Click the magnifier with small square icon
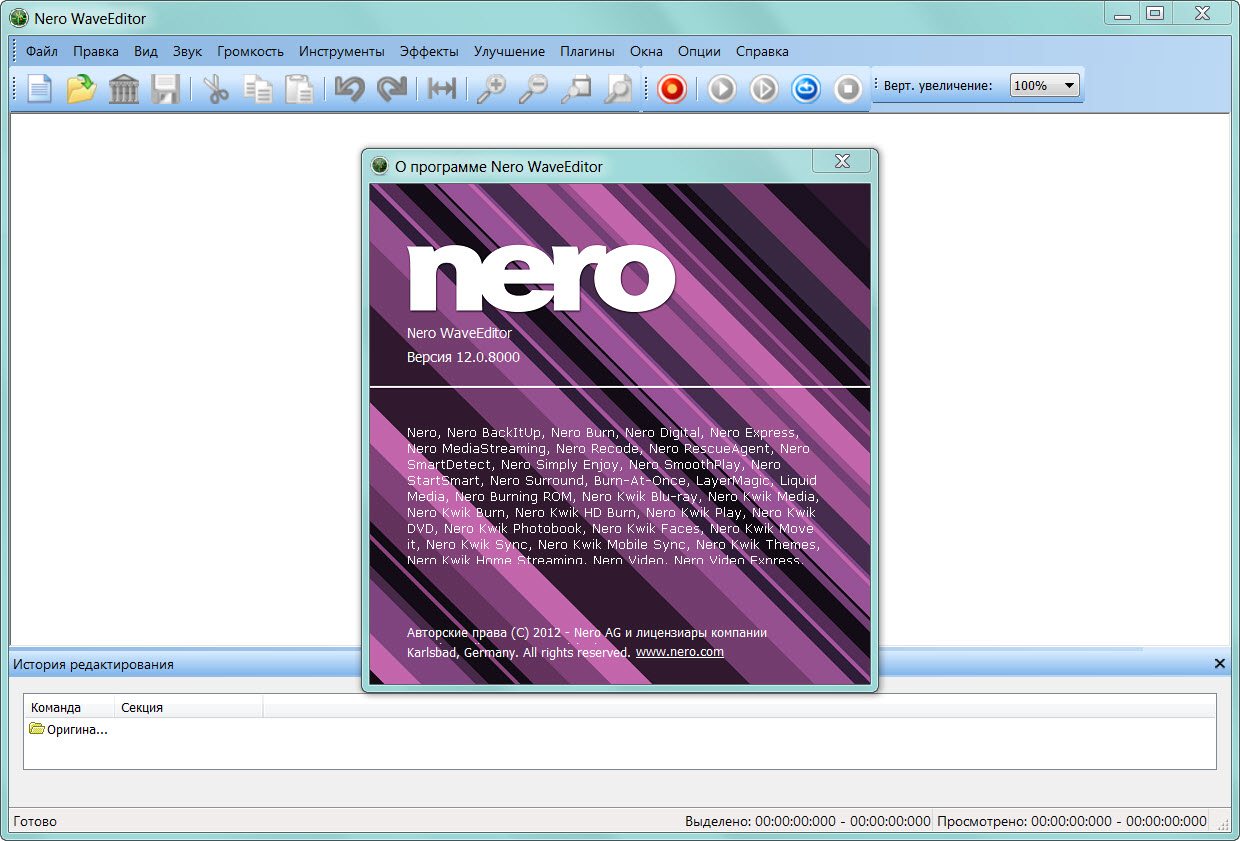This screenshot has height=841, width=1240. 576,89
